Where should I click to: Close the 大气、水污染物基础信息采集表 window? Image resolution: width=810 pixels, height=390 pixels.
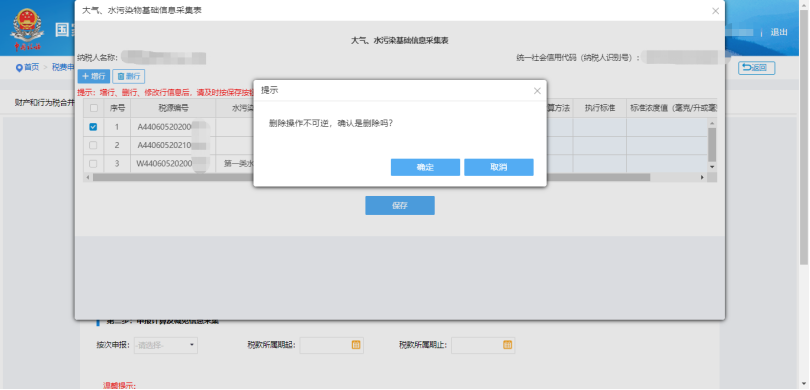(x=715, y=11)
